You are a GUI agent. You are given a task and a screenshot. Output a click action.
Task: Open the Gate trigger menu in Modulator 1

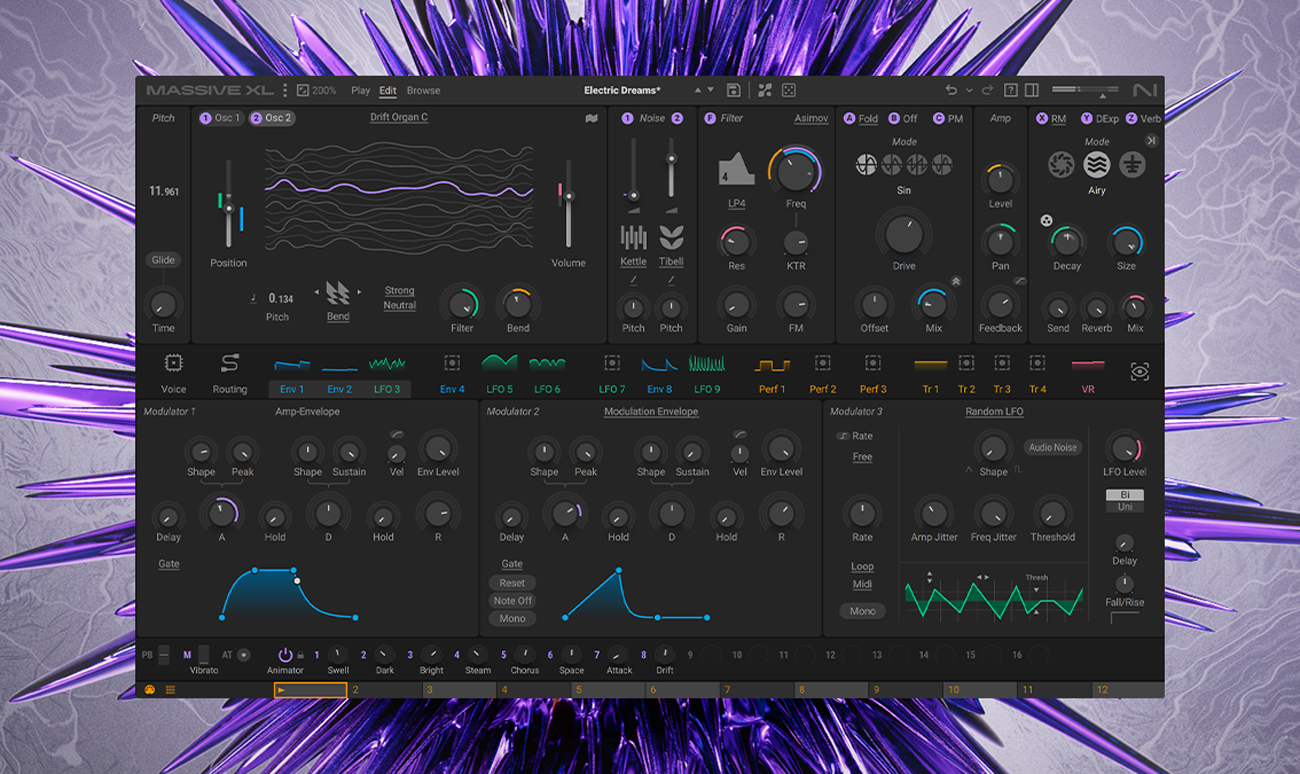pos(169,564)
